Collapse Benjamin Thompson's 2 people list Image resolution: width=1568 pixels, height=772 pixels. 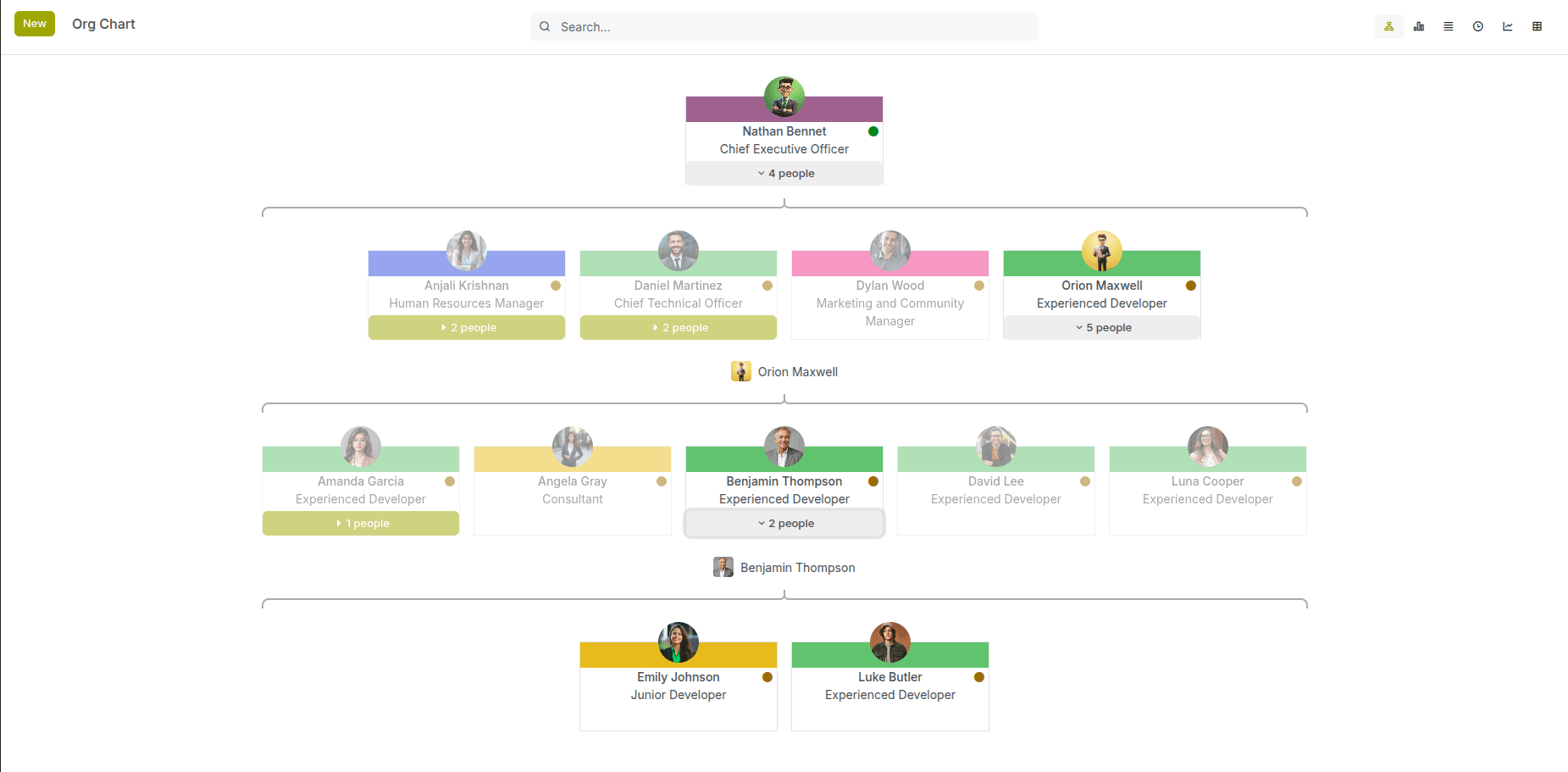(x=784, y=523)
